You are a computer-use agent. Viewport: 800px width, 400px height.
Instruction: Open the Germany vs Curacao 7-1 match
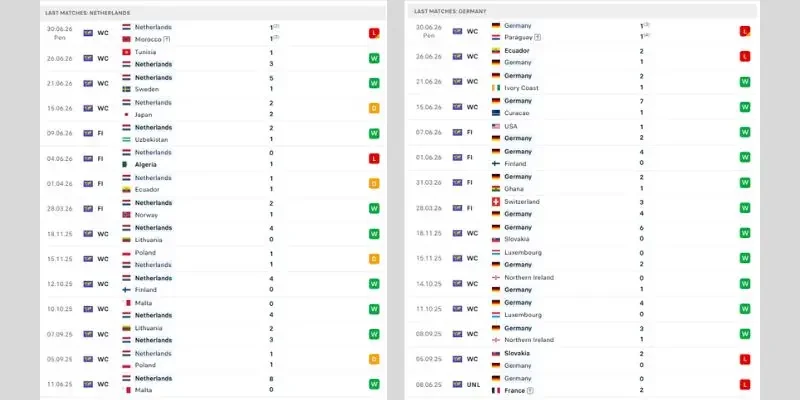pyautogui.click(x=582, y=107)
